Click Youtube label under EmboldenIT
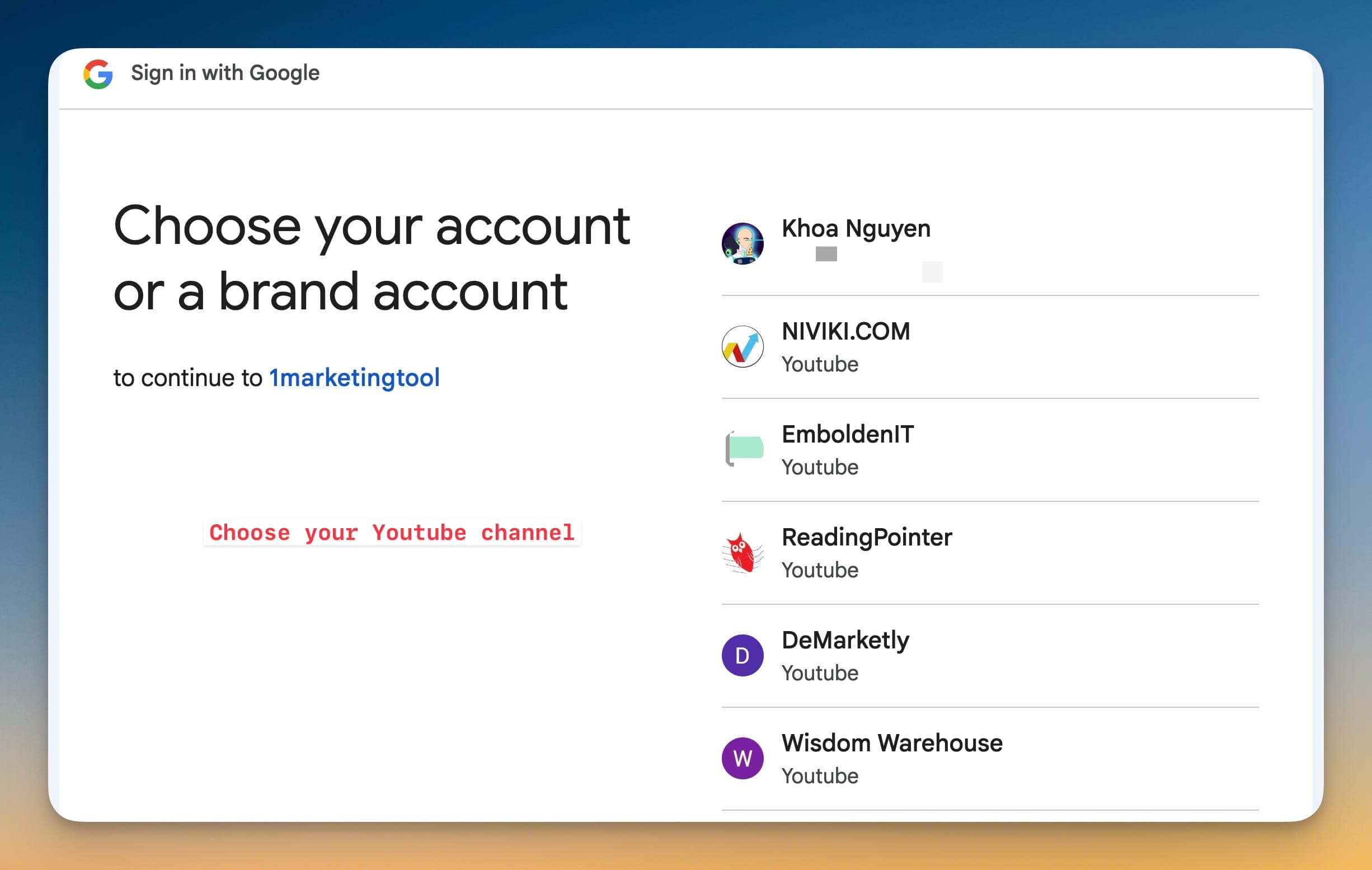This screenshot has height=870, width=1372. click(820, 468)
